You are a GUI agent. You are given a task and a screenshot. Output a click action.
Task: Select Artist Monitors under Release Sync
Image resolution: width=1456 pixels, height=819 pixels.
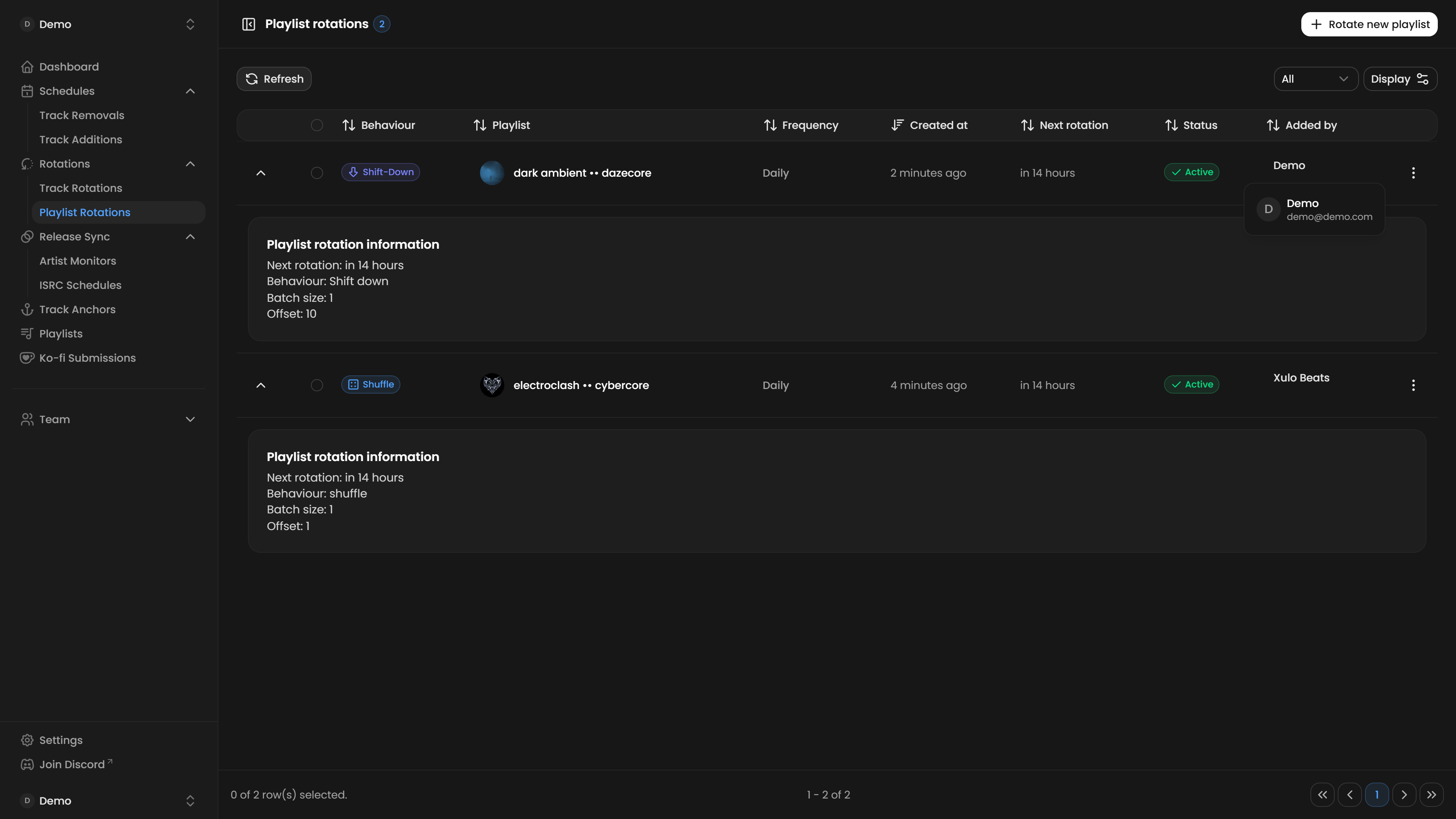78,260
